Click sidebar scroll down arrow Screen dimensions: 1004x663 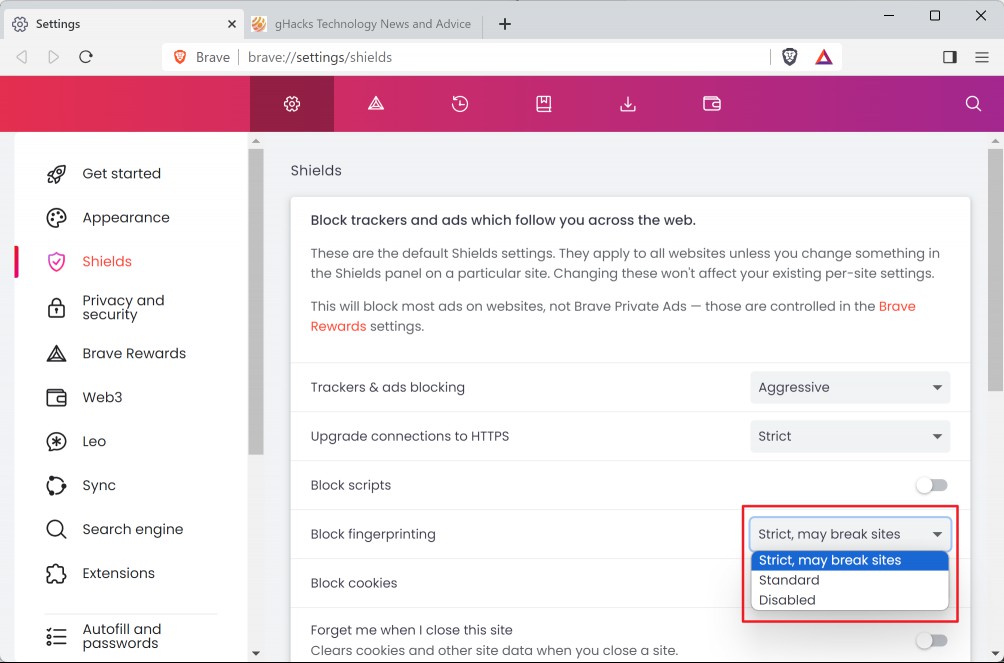(256, 653)
